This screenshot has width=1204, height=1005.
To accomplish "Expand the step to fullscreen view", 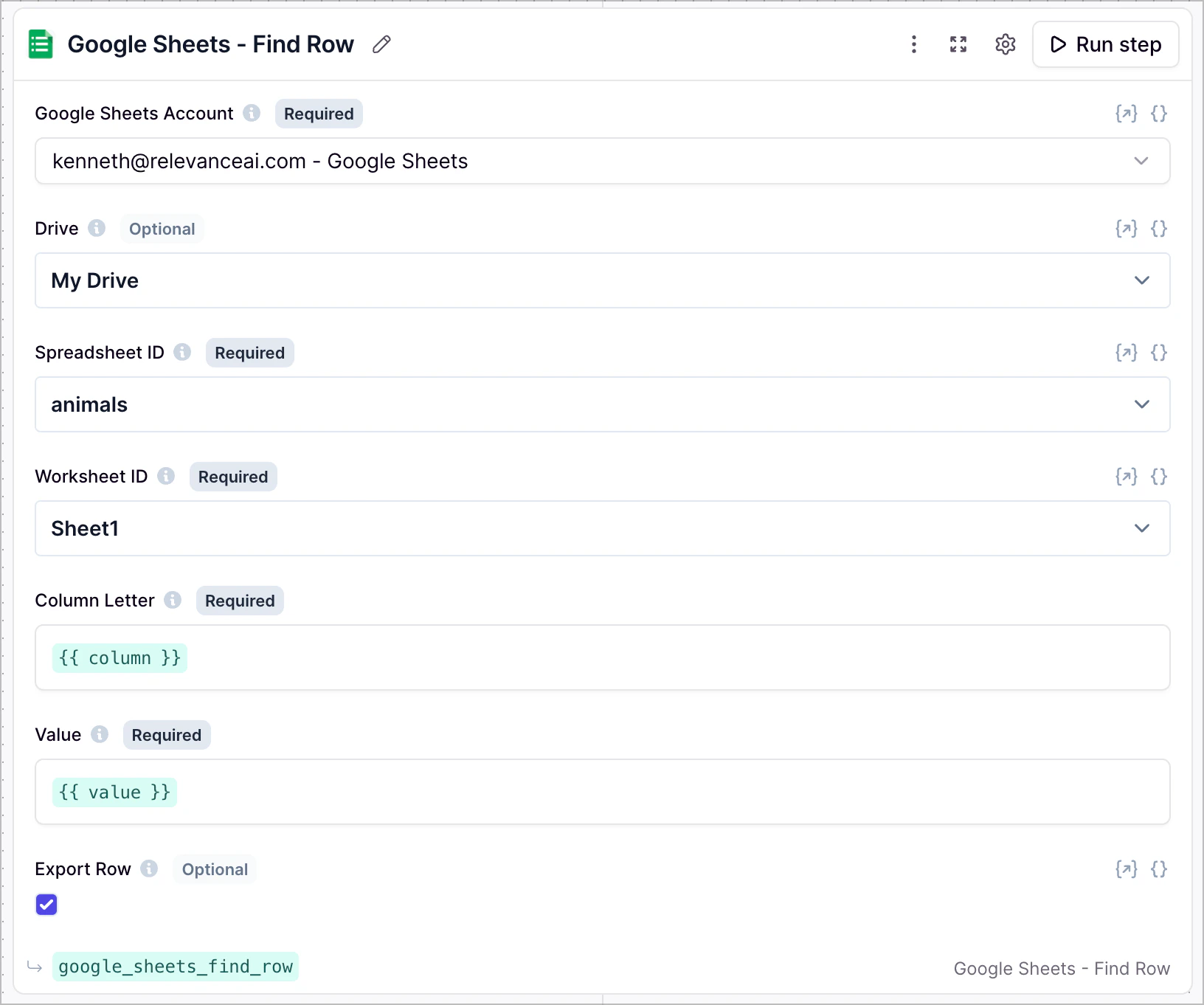I will click(x=958, y=44).
